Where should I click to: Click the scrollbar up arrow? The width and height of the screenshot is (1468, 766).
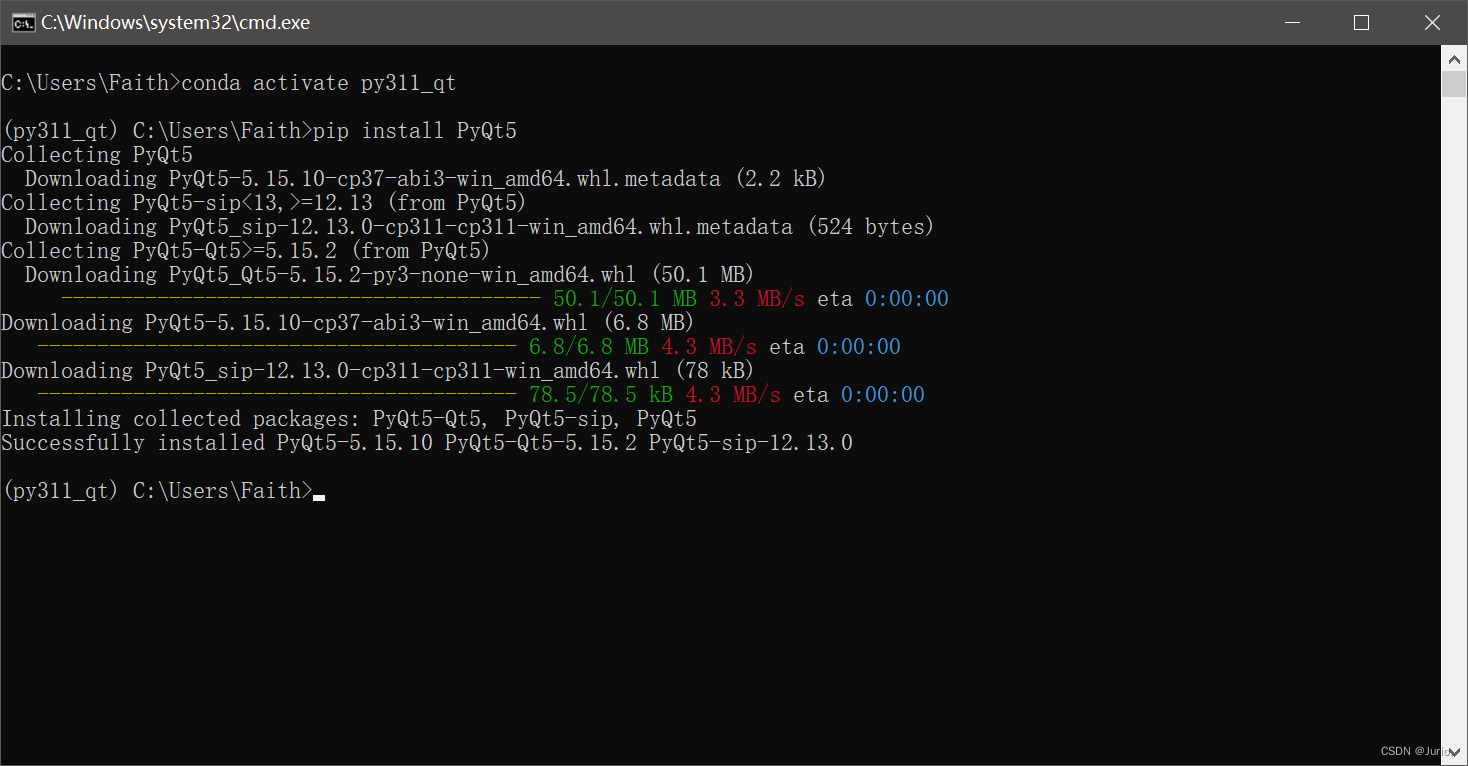pos(1454,59)
